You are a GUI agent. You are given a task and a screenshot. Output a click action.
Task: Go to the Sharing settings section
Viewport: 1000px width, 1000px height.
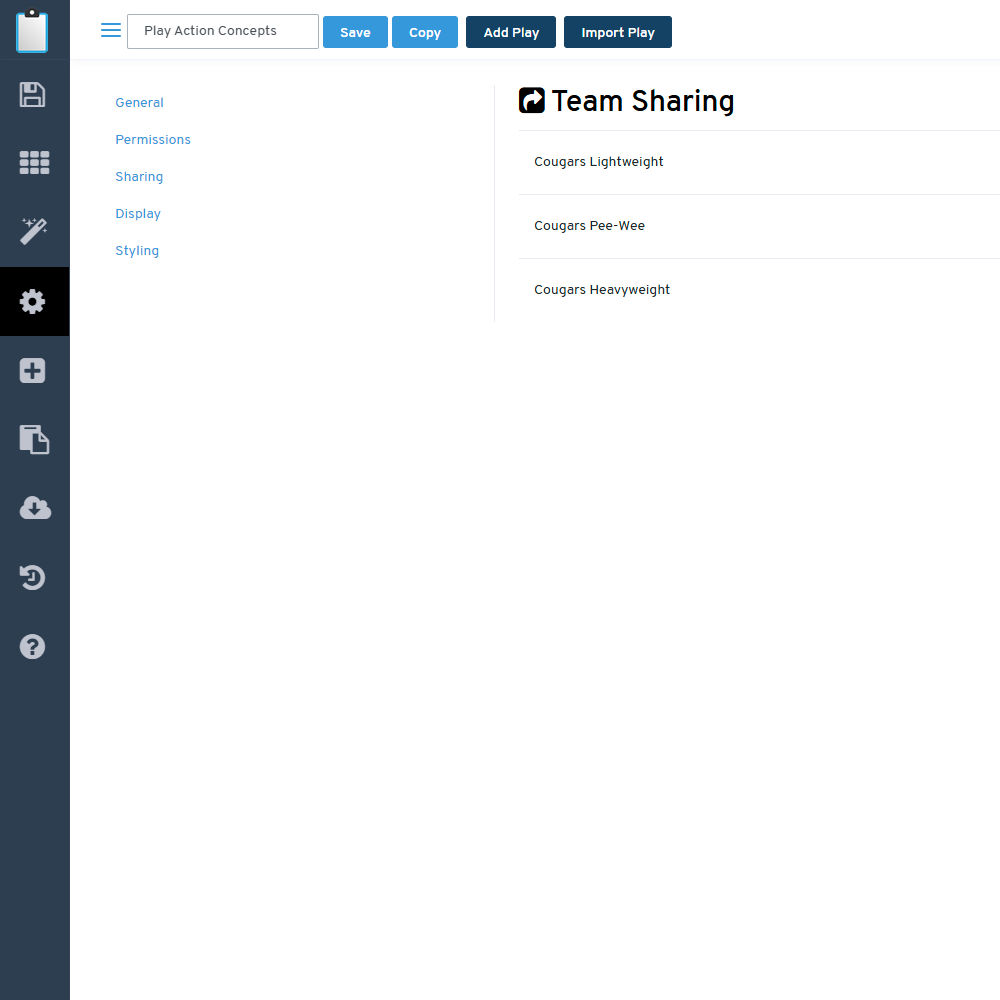pos(139,177)
